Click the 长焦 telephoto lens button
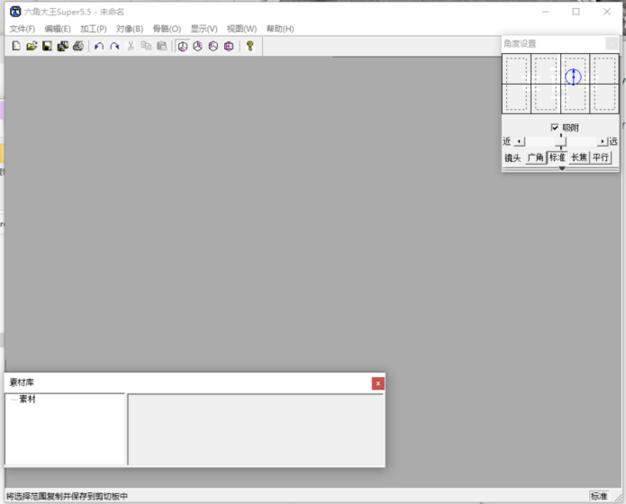The width and height of the screenshot is (626, 504). [x=579, y=157]
